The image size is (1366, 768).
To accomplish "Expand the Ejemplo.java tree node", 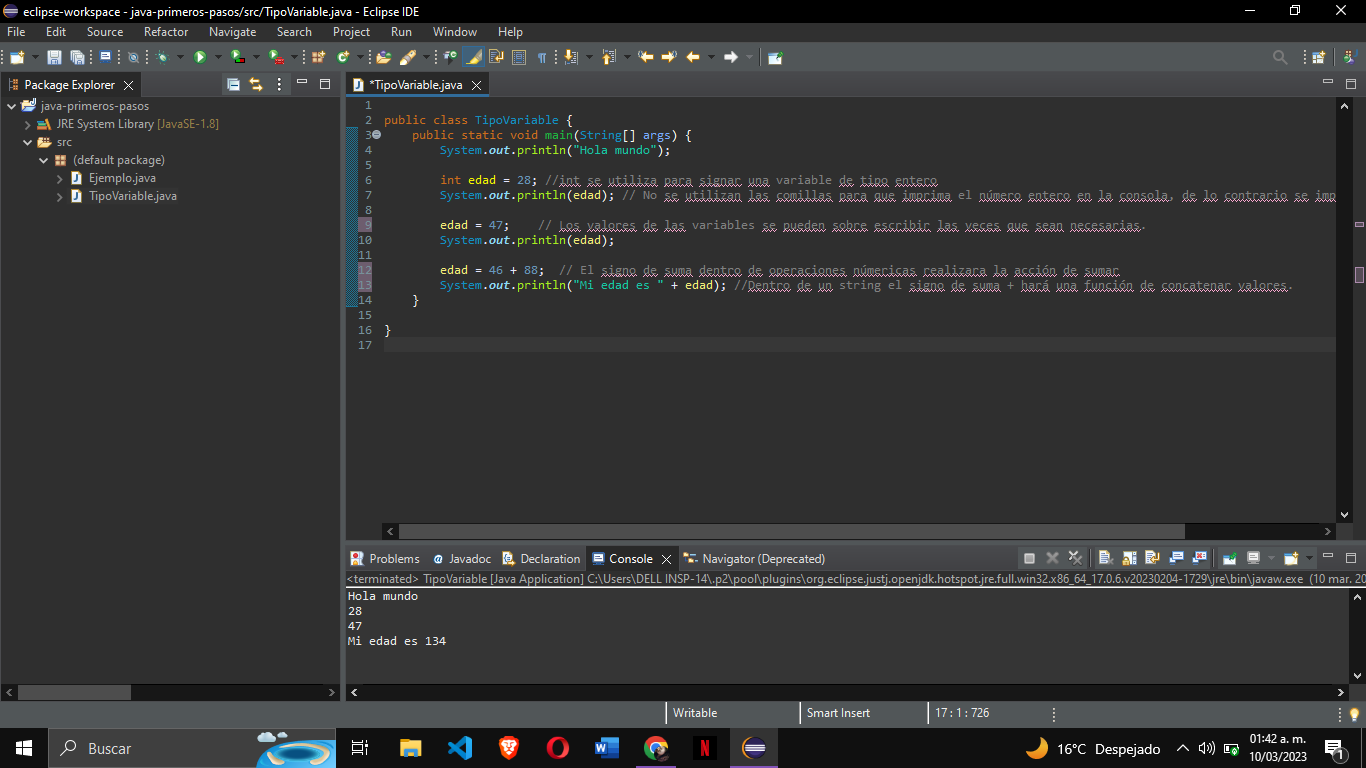I will tap(60, 178).
